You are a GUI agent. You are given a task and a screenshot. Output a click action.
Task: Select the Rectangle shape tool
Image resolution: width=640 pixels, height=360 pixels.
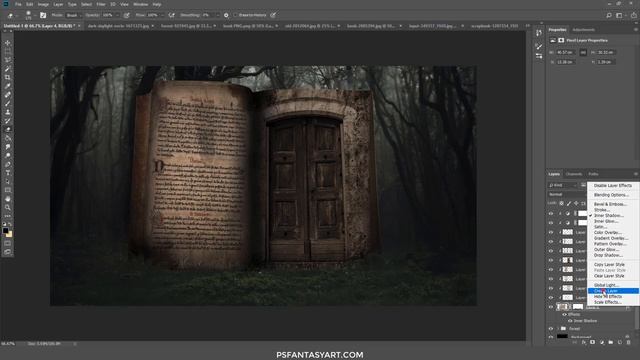pos(7,190)
